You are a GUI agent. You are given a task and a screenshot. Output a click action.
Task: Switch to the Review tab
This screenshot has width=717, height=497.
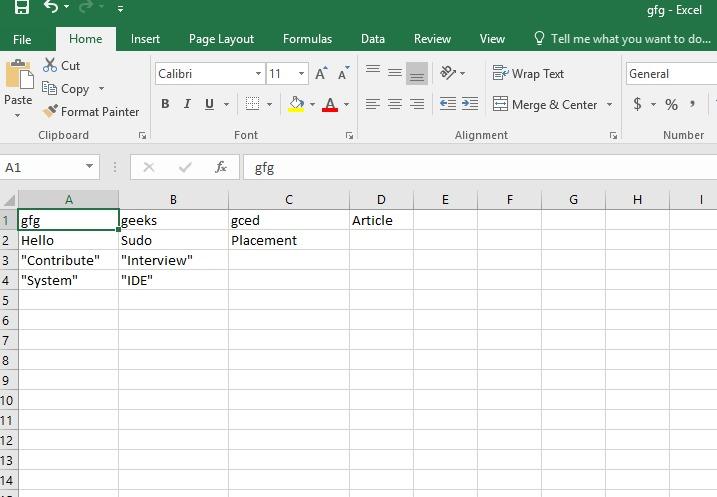432,39
